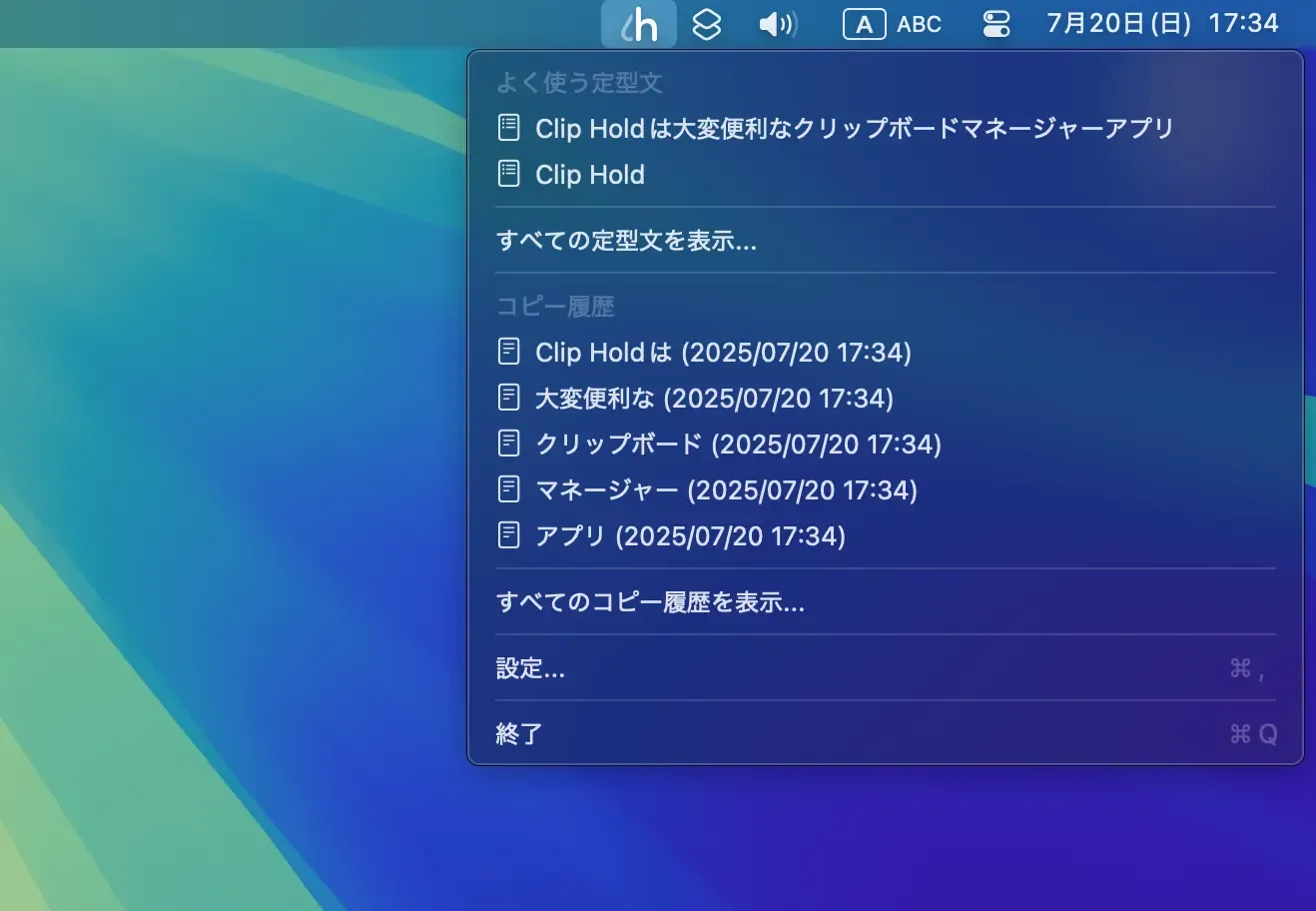Click the document icon beside アプリ (2025/07/20 17:34)
Viewport: 1316px width, 911px height.
tap(509, 534)
